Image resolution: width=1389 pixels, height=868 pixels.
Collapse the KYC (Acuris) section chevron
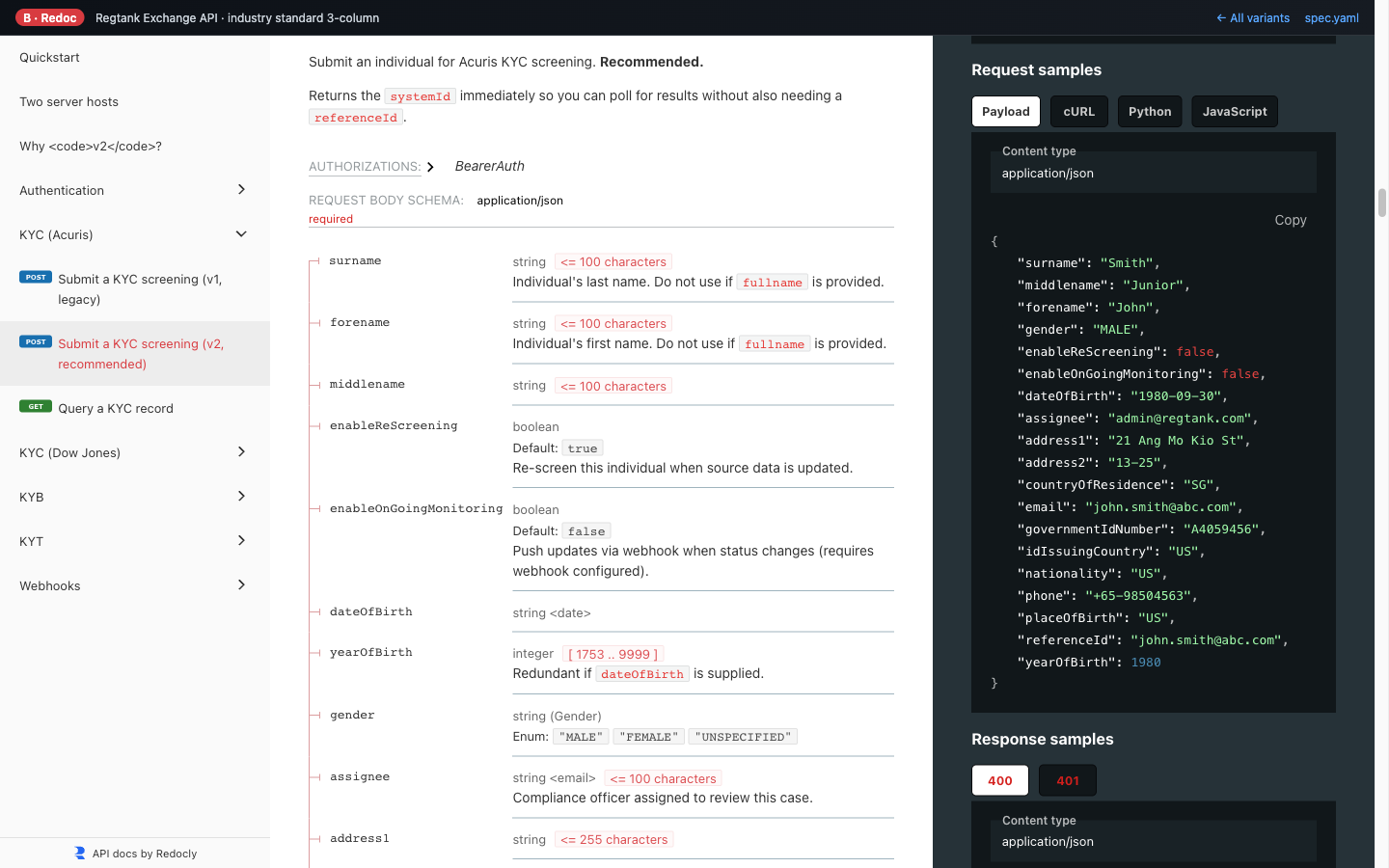241,234
